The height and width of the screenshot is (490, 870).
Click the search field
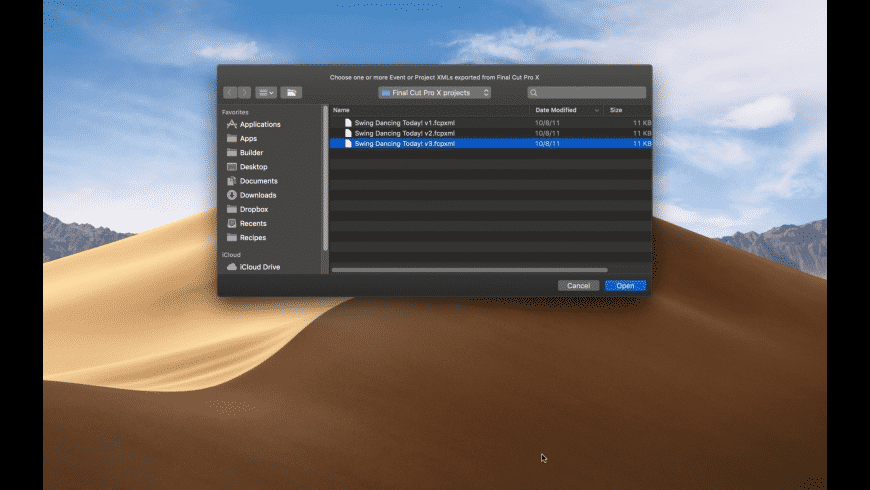tap(587, 93)
